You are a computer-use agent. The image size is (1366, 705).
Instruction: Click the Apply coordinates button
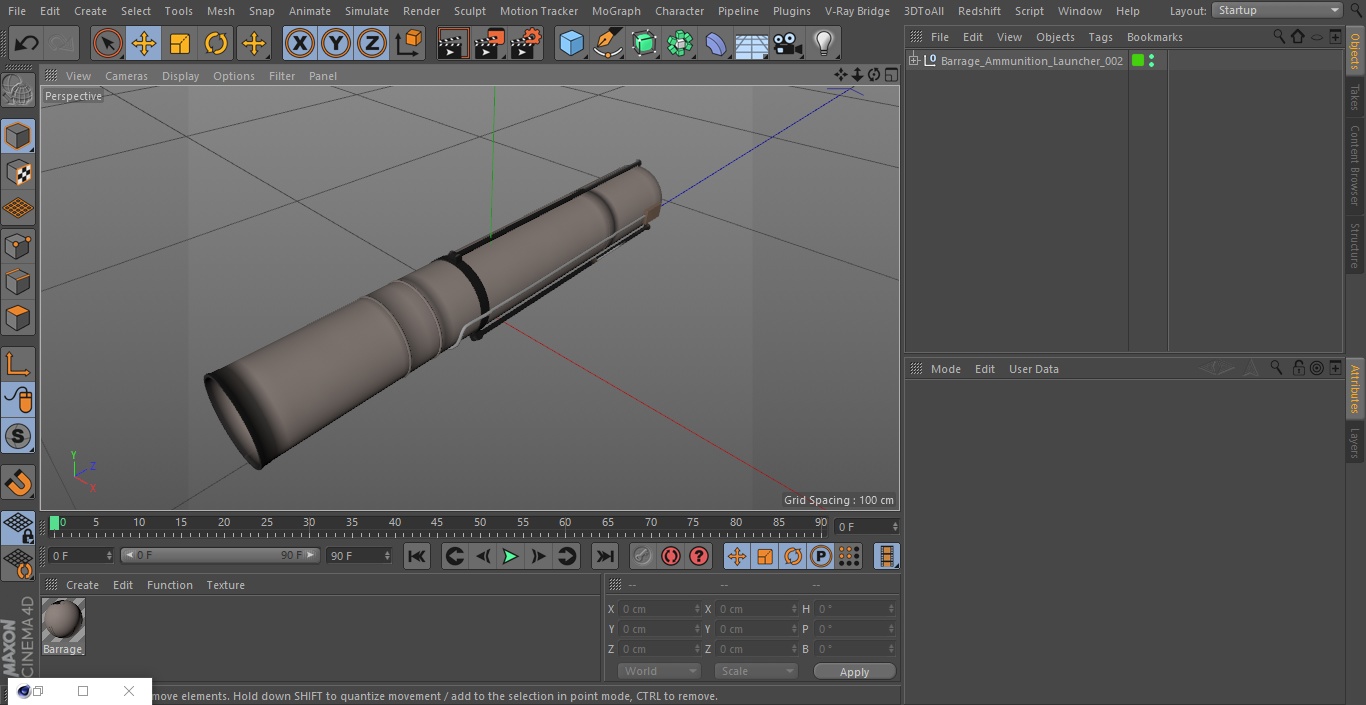854,672
